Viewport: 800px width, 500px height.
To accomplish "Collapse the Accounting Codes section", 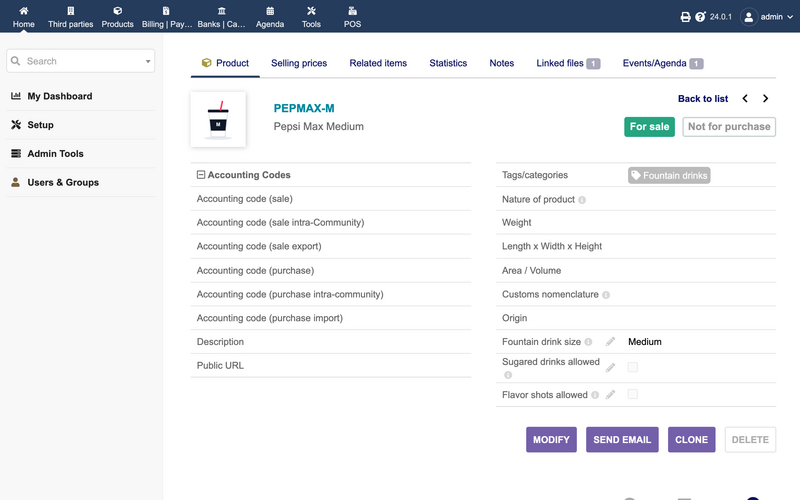I will [201, 175].
